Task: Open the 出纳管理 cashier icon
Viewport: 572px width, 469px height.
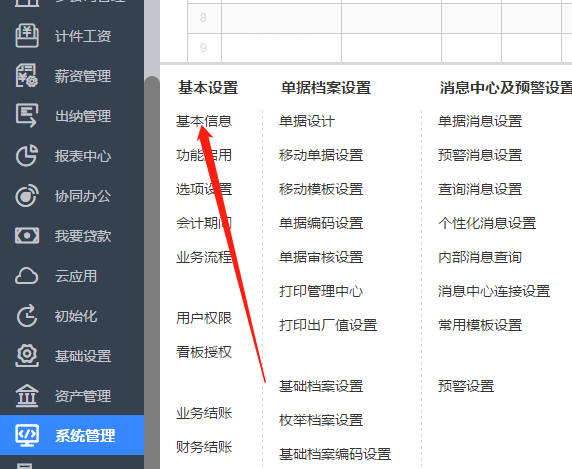Action: coord(27,116)
